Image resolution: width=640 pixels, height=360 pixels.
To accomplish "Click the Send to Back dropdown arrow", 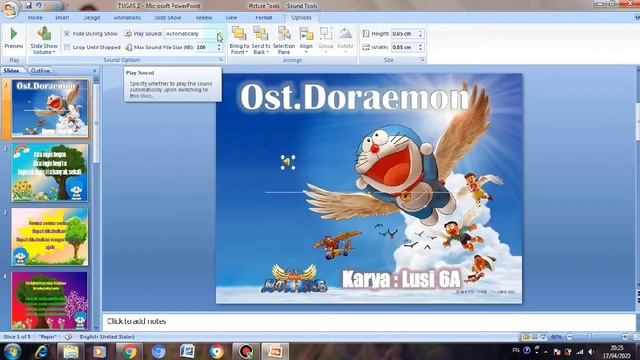I will [x=267, y=52].
